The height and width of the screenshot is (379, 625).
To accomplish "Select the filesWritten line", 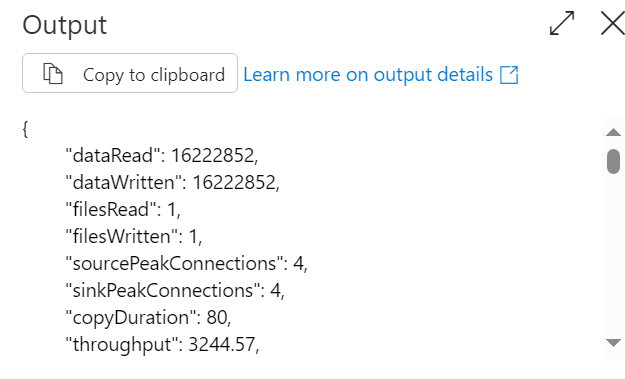I will pos(134,237).
